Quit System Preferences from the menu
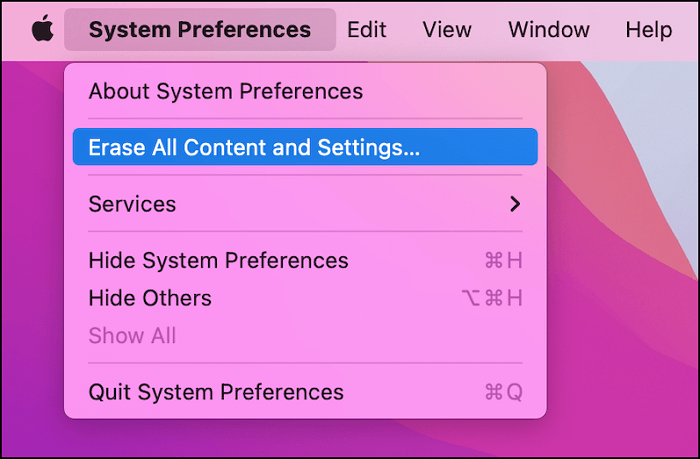This screenshot has height=459, width=700. coord(216,392)
